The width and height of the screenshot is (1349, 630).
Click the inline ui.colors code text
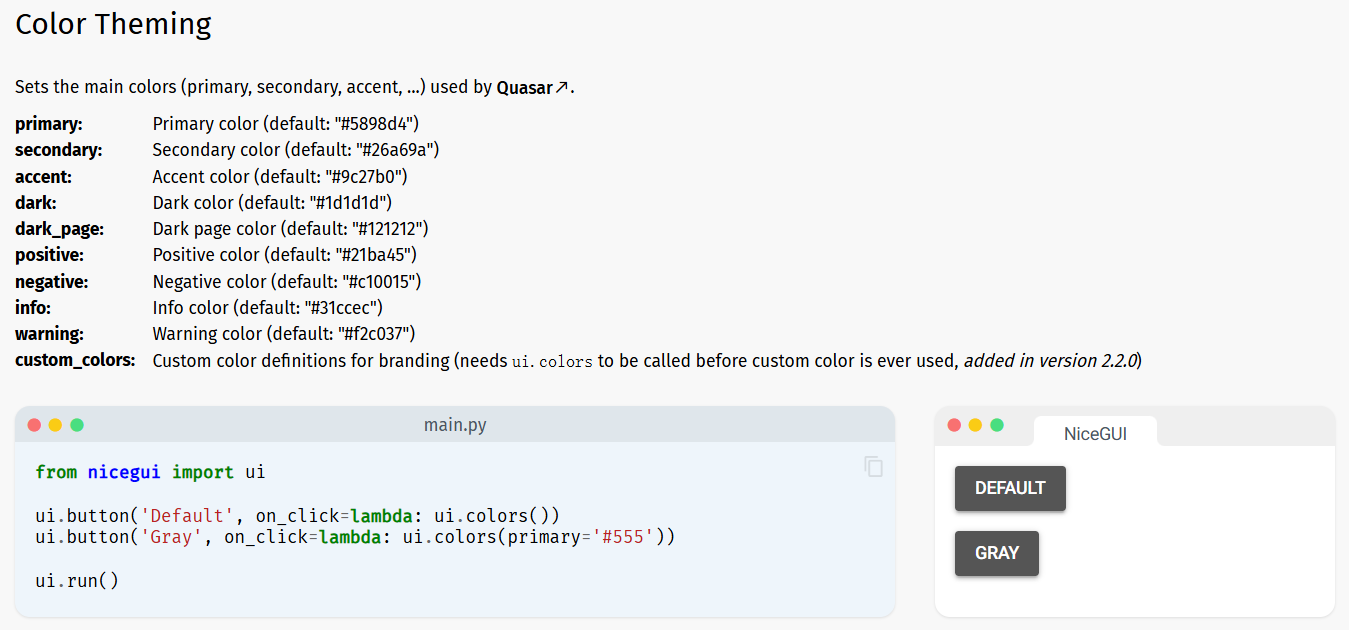click(552, 361)
